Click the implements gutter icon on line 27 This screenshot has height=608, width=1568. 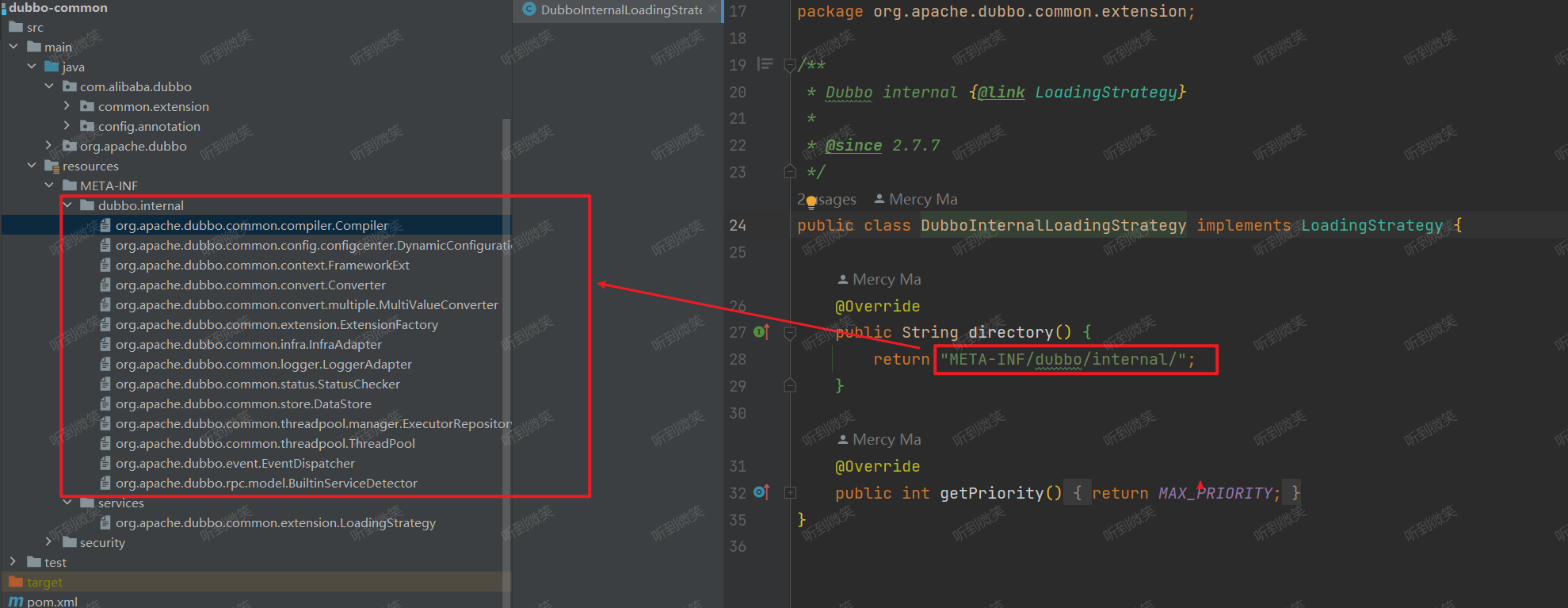(x=761, y=332)
